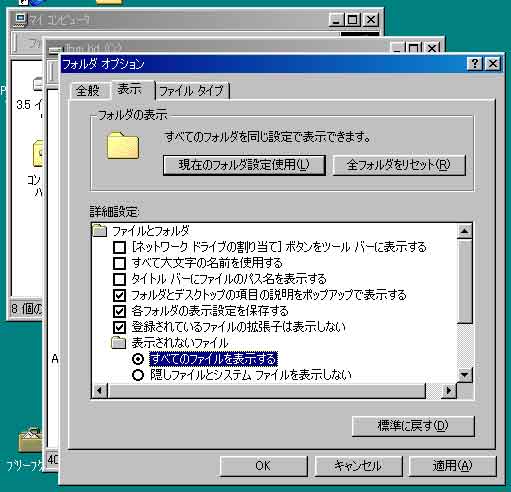This screenshot has height=492, width=511.
Task: Click 標準に戻す button
Action: pyautogui.click(x=413, y=426)
